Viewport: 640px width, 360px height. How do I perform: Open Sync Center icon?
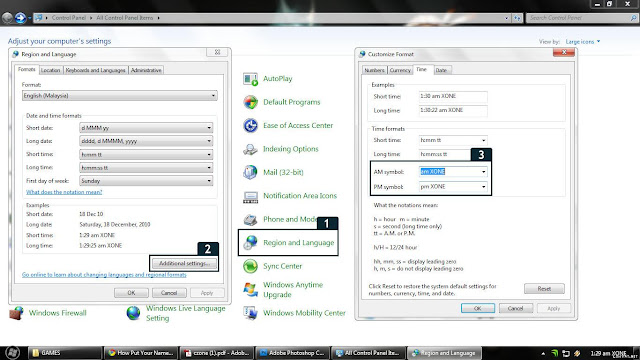pos(250,266)
